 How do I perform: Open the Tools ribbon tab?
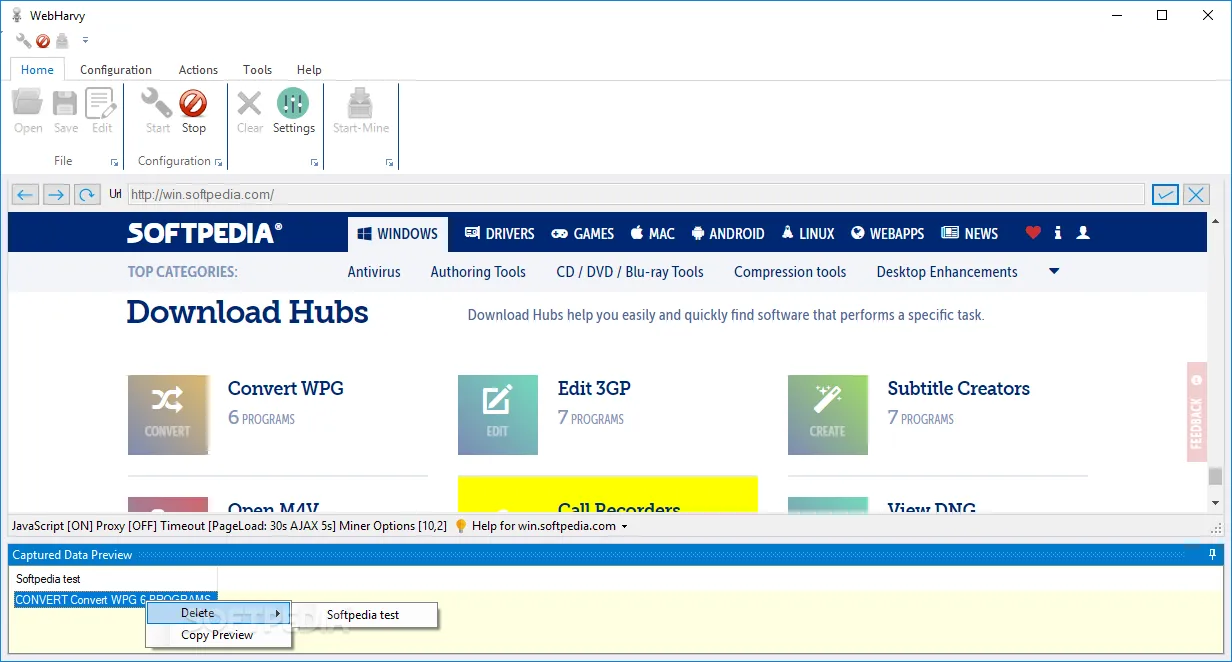(257, 70)
